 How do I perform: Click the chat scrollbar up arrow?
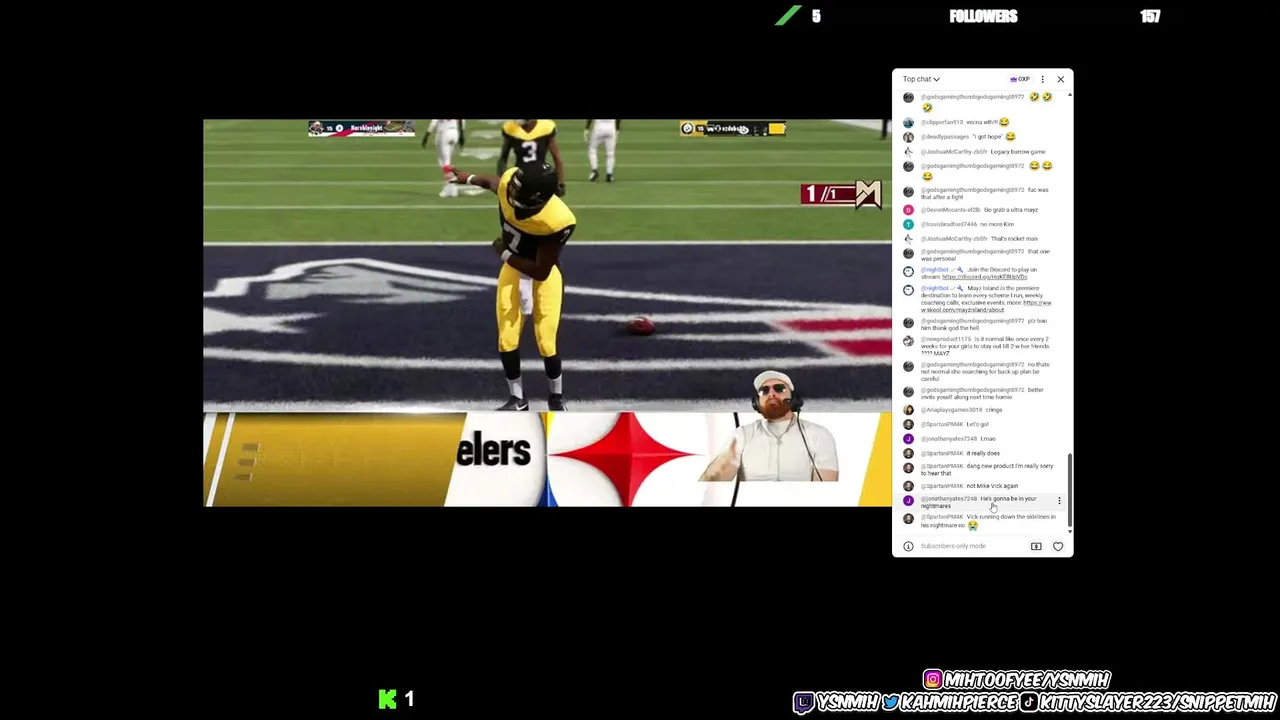coord(1070,95)
